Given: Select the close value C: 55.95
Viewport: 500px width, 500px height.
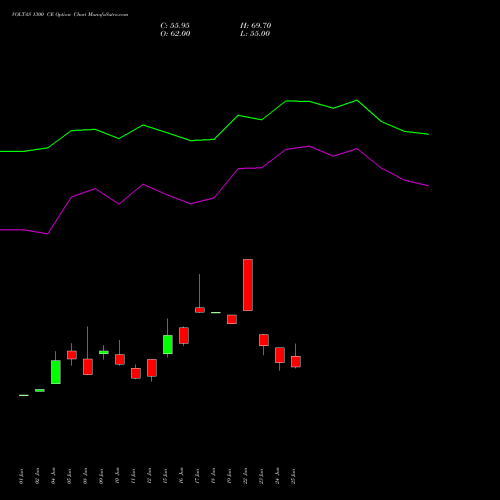Looking at the screenshot, I should point(175,26).
